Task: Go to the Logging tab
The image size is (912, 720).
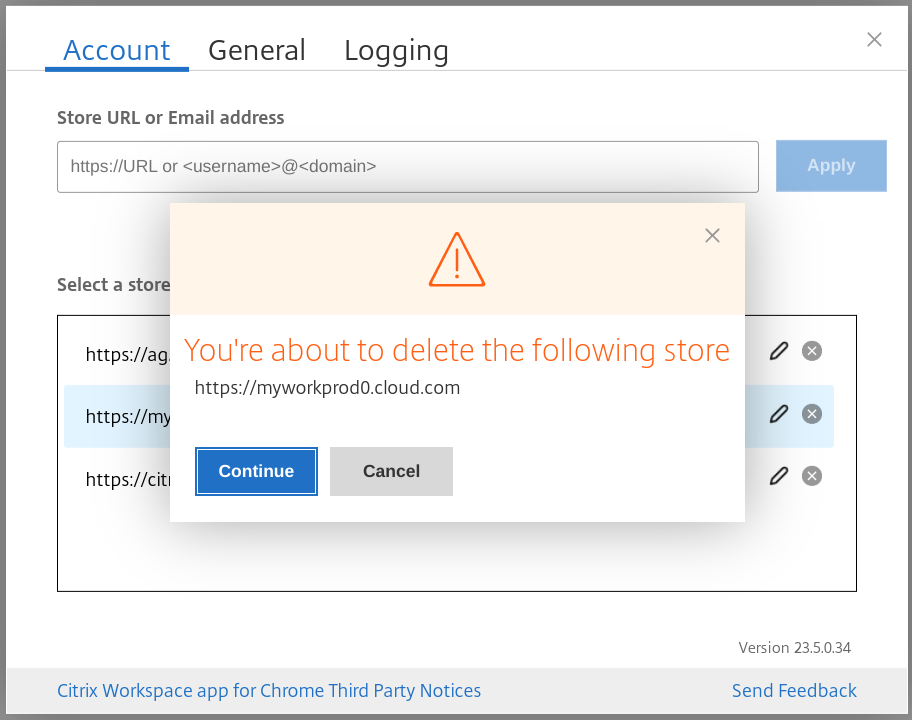Action: point(396,50)
